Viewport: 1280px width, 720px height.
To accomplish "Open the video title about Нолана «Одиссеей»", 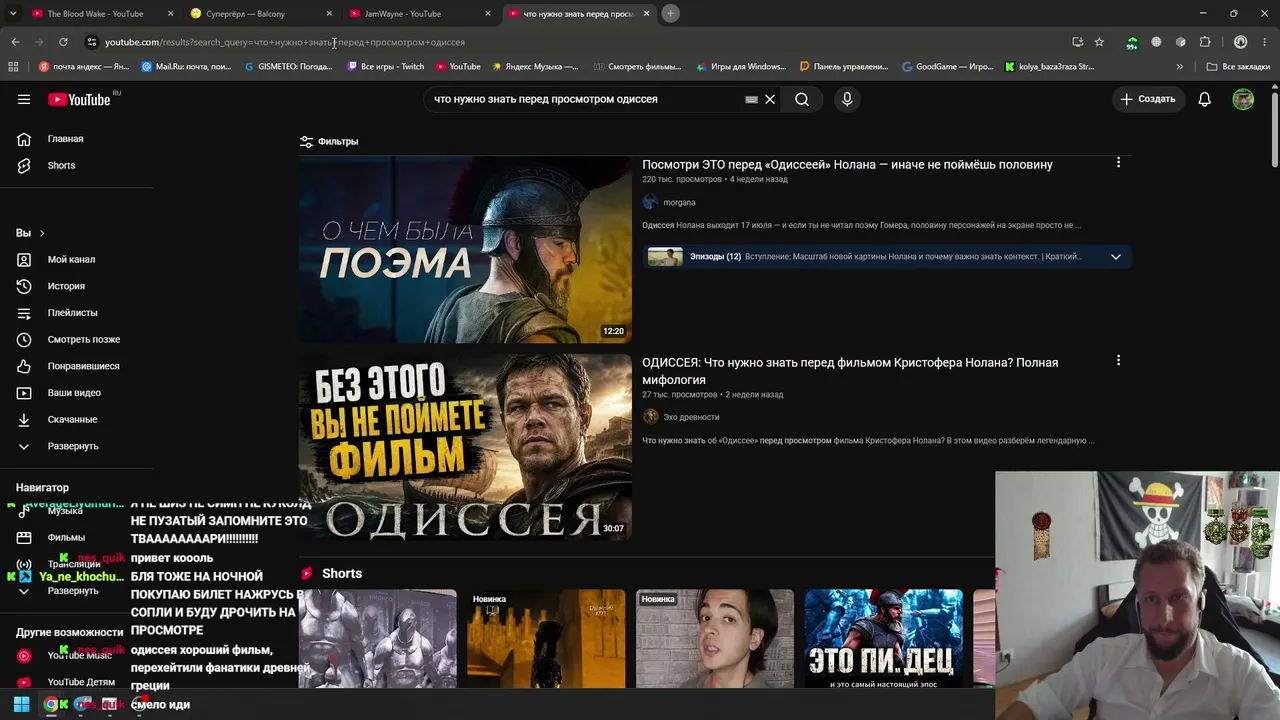I will click(x=847, y=165).
